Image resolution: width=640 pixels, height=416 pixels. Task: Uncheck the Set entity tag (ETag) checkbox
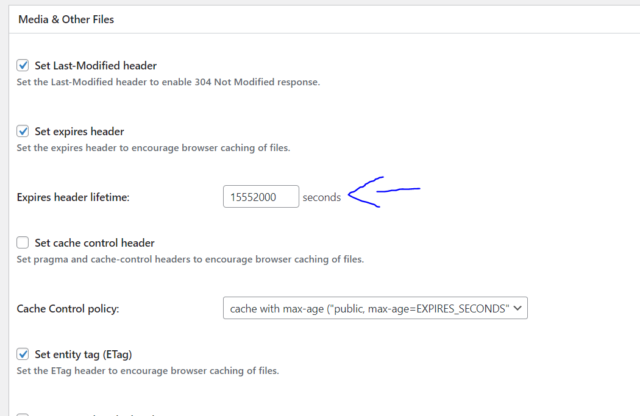[x=24, y=354]
